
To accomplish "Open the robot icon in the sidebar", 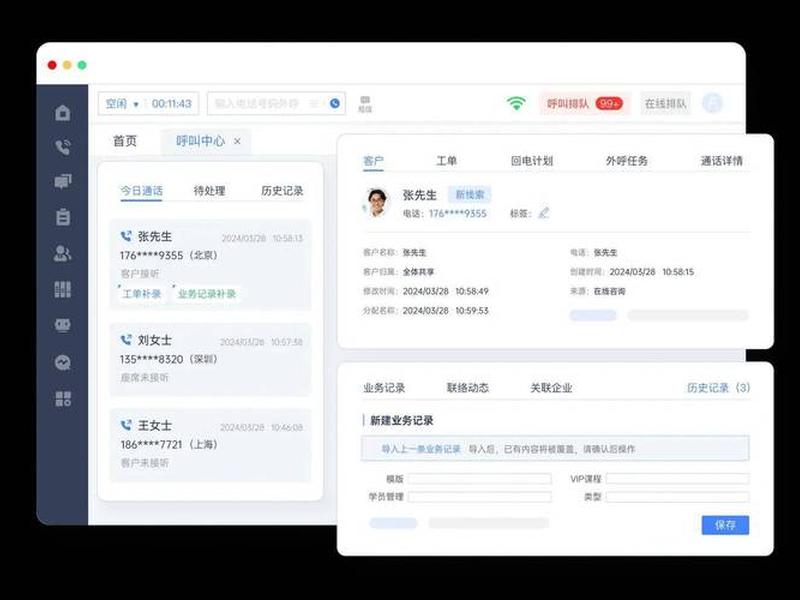I will 62,325.
